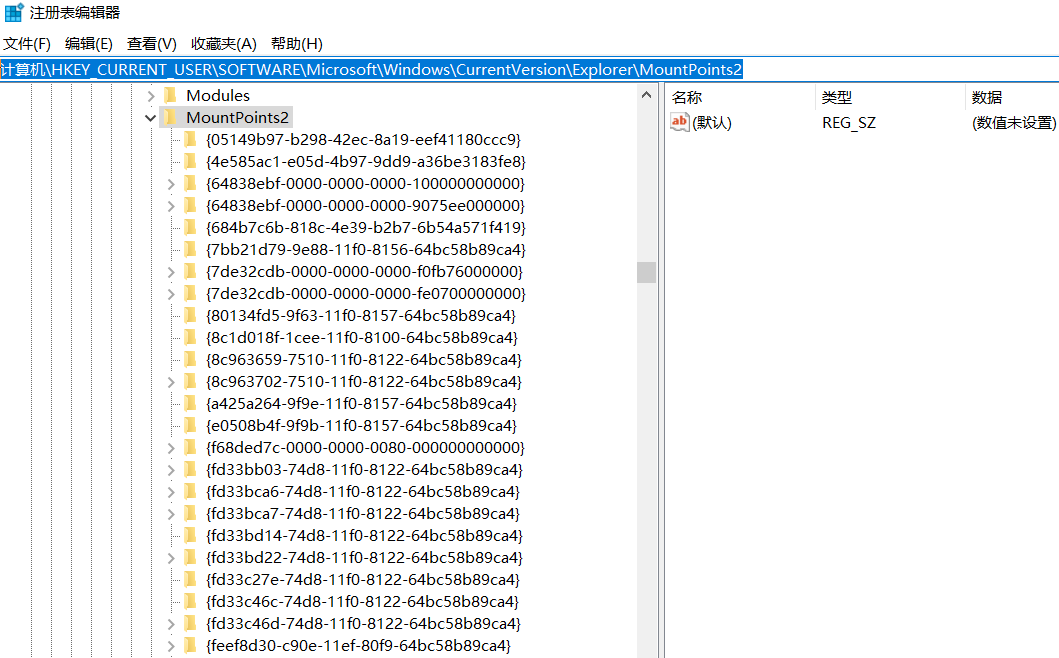This screenshot has height=658, width=1059.
Task: Expand the {feef8d30-c90e-11ef-80f9-64bc58b89ca4} key
Action: 171,646
